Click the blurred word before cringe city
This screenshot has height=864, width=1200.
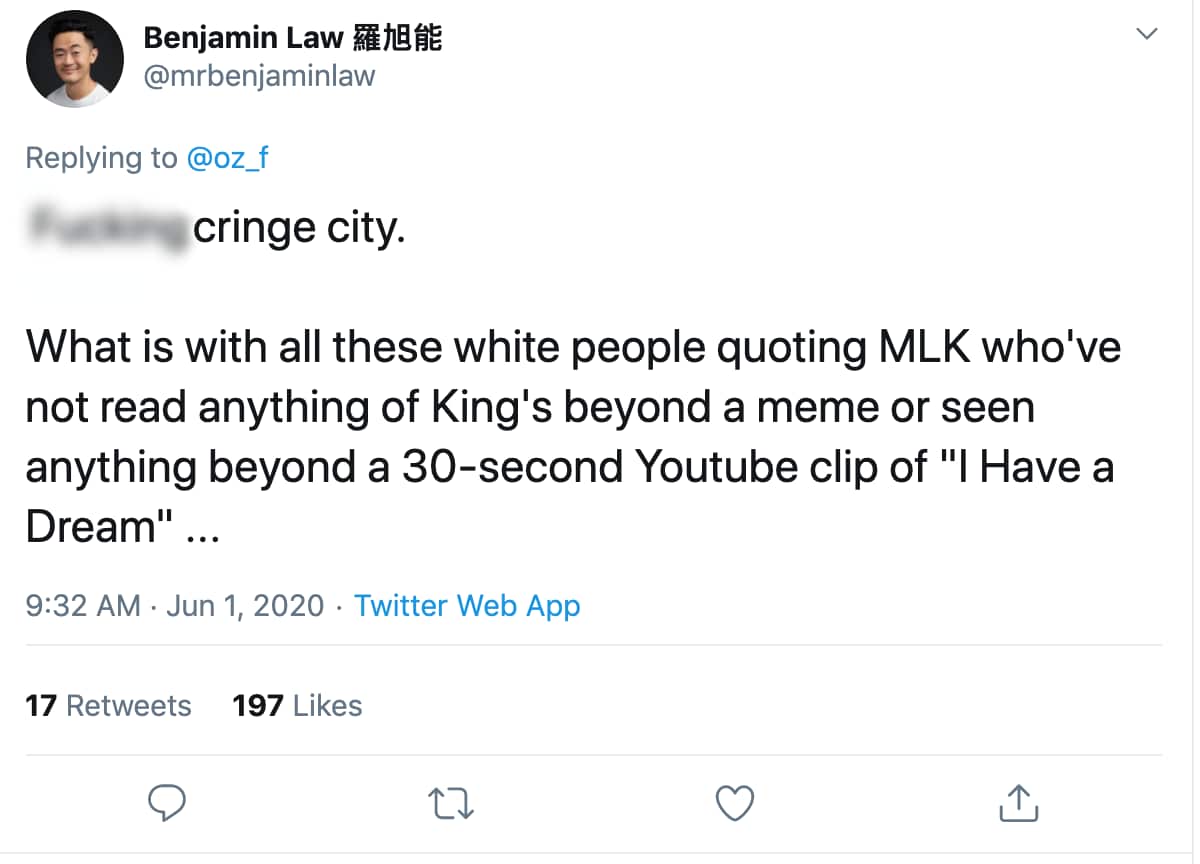107,226
